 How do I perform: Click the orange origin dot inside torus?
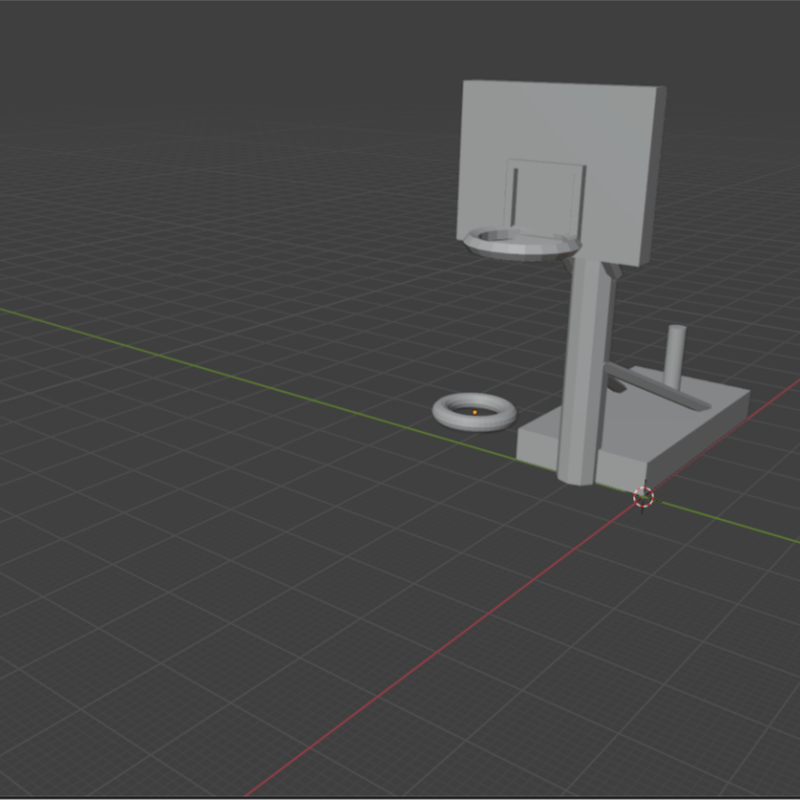pos(474,411)
